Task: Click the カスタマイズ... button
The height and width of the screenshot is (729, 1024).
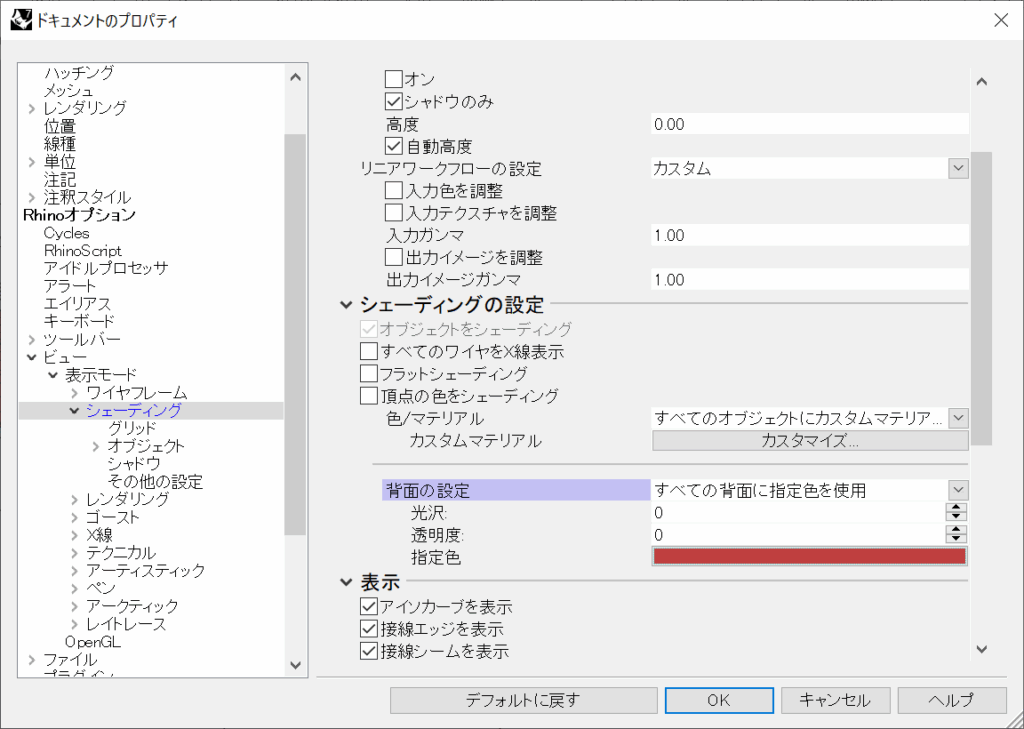Action: [810, 441]
